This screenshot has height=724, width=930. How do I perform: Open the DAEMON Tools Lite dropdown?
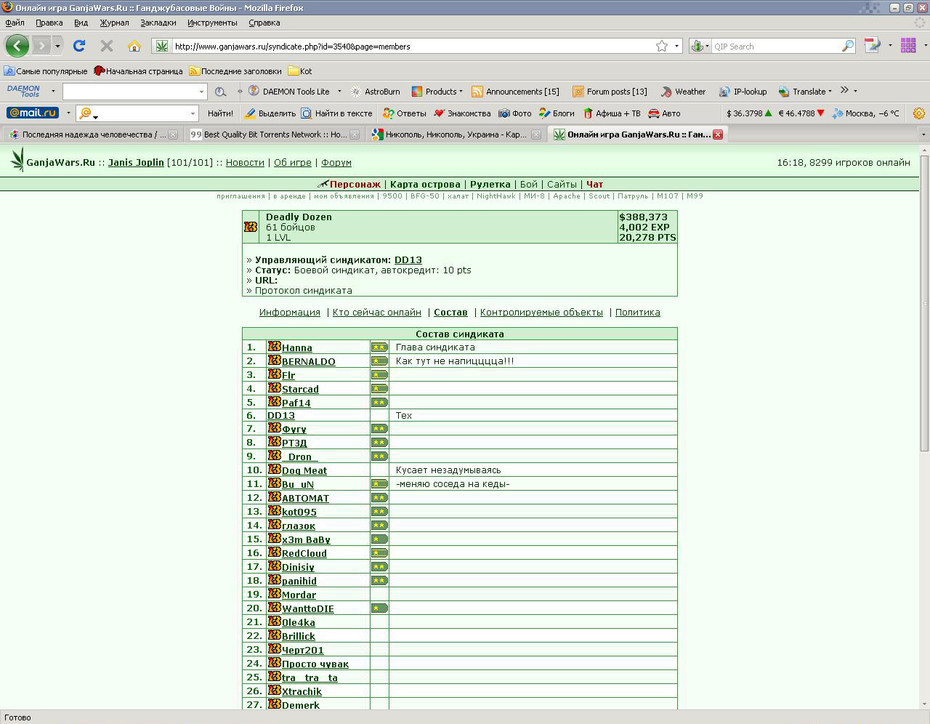click(x=339, y=91)
